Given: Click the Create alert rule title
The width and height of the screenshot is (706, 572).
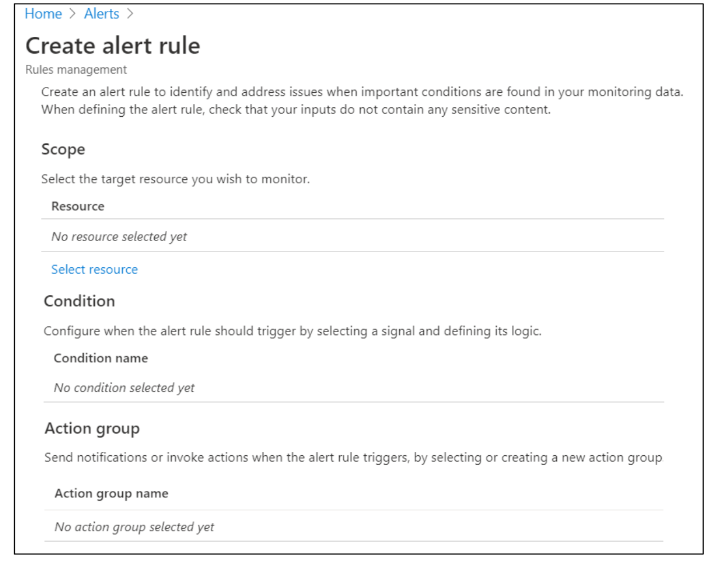Looking at the screenshot, I should pyautogui.click(x=113, y=46).
